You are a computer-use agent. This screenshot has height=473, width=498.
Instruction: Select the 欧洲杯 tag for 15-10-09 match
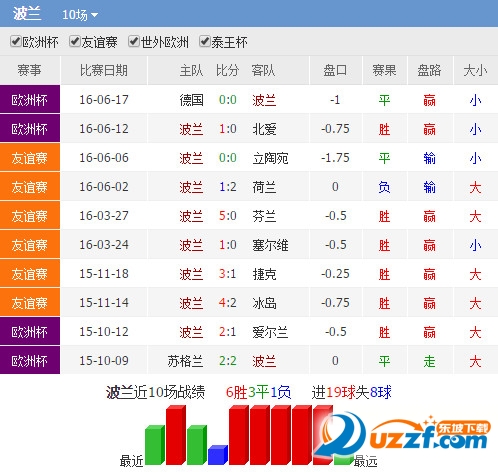pos(30,360)
